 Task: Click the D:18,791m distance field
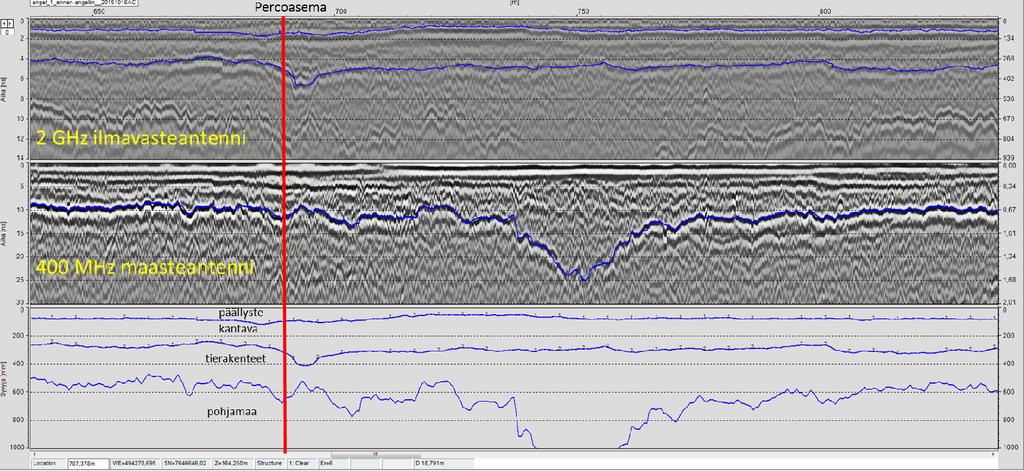pyautogui.click(x=444, y=463)
